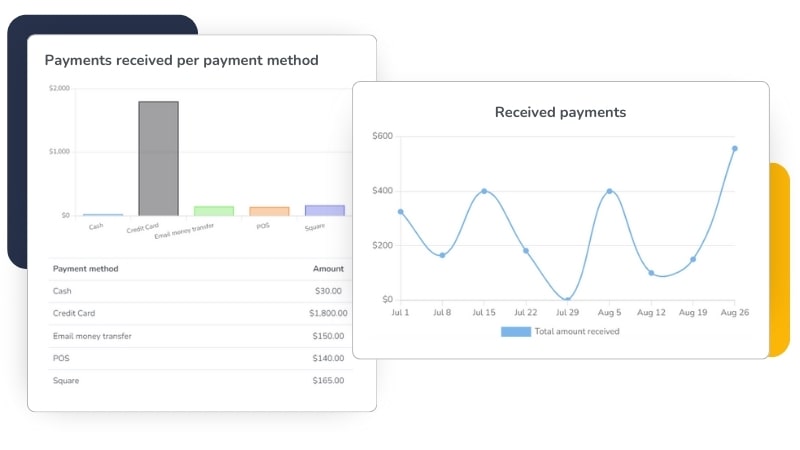The width and height of the screenshot is (800, 450).
Task: Select the purple Square bar
Action: tap(324, 210)
